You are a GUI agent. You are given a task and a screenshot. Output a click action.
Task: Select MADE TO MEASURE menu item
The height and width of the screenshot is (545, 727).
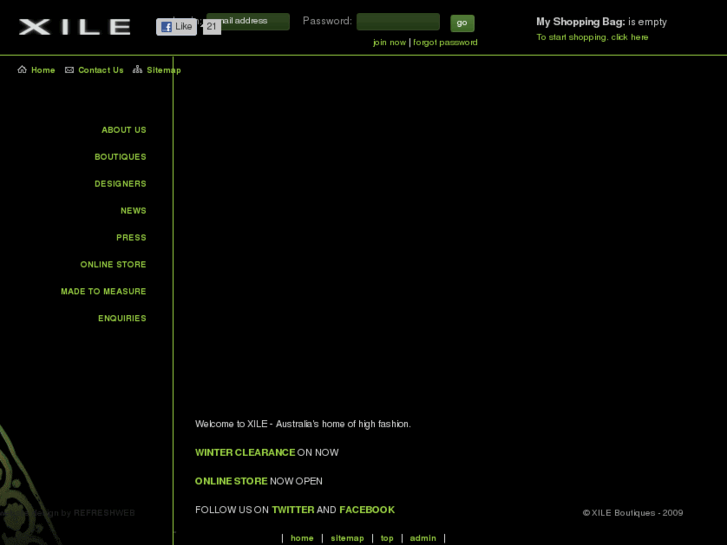[103, 292]
